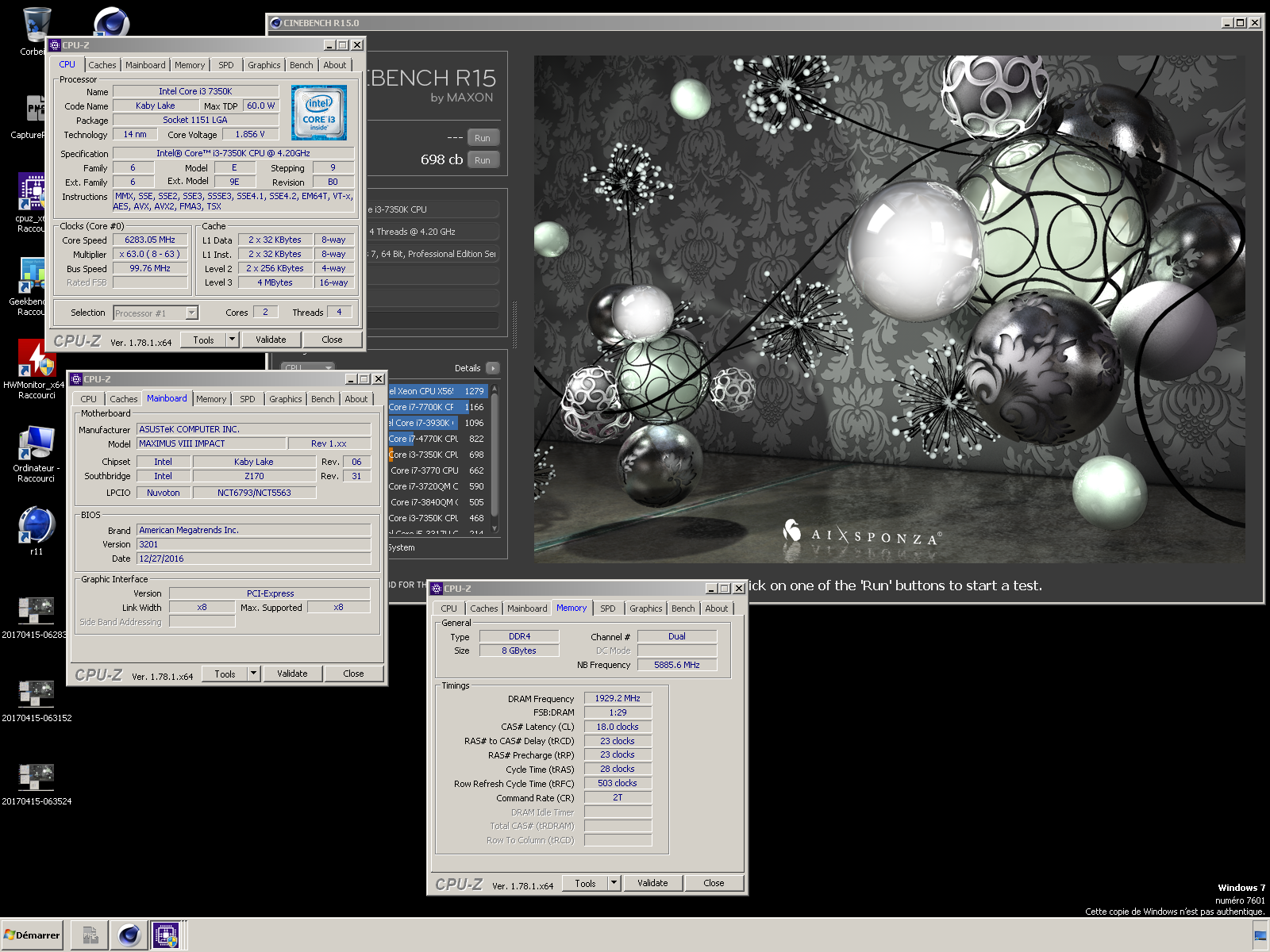The height and width of the screenshot is (952, 1270).
Task: Click the CPU-Z title icon of the Memory window
Action: click(x=437, y=589)
